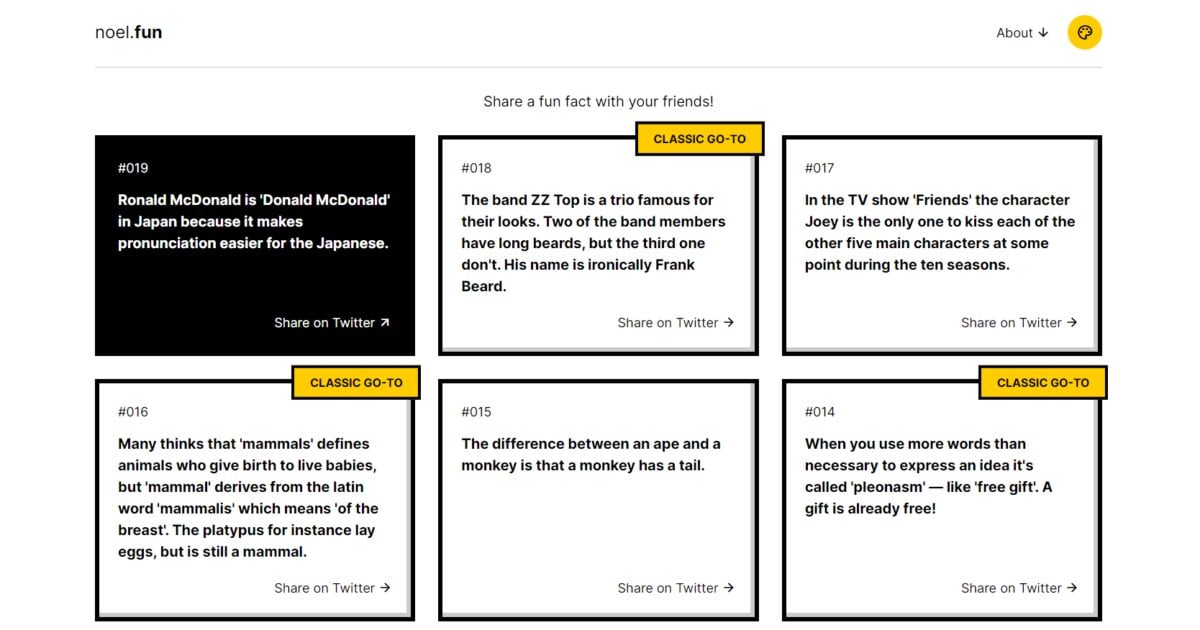Open the About dropdown menu

coord(1022,33)
